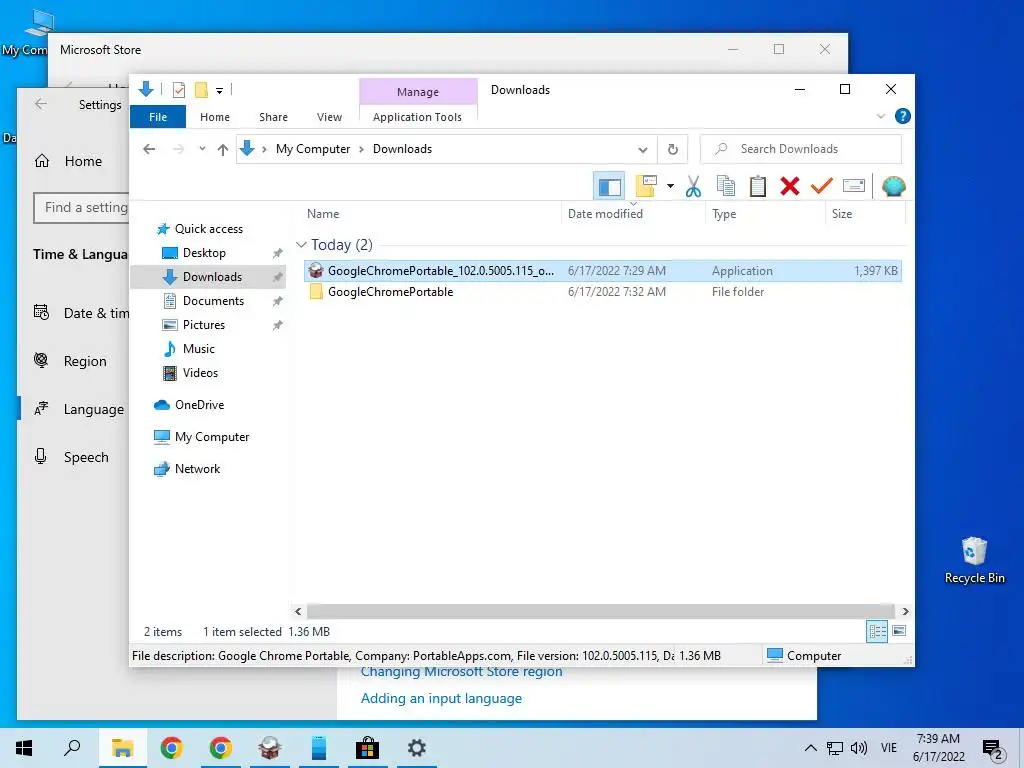
Task: Open the Home ribbon tab
Action: (215, 117)
